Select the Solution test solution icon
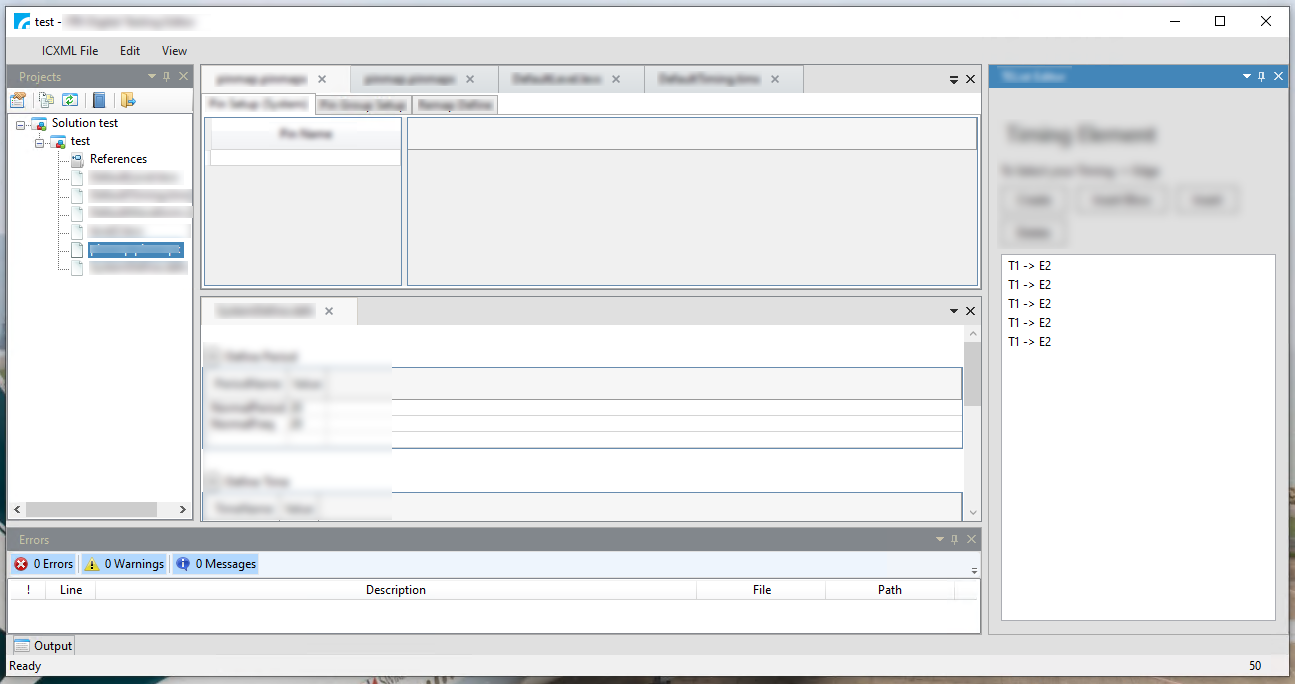Image resolution: width=1295 pixels, height=684 pixels. pos(38,122)
